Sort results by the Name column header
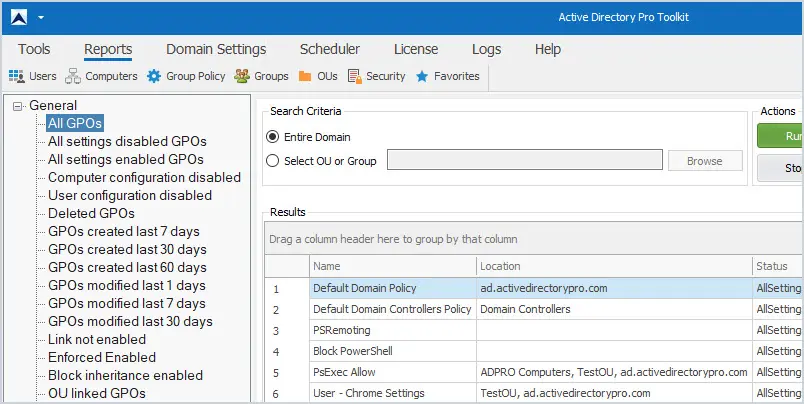 [393, 266]
